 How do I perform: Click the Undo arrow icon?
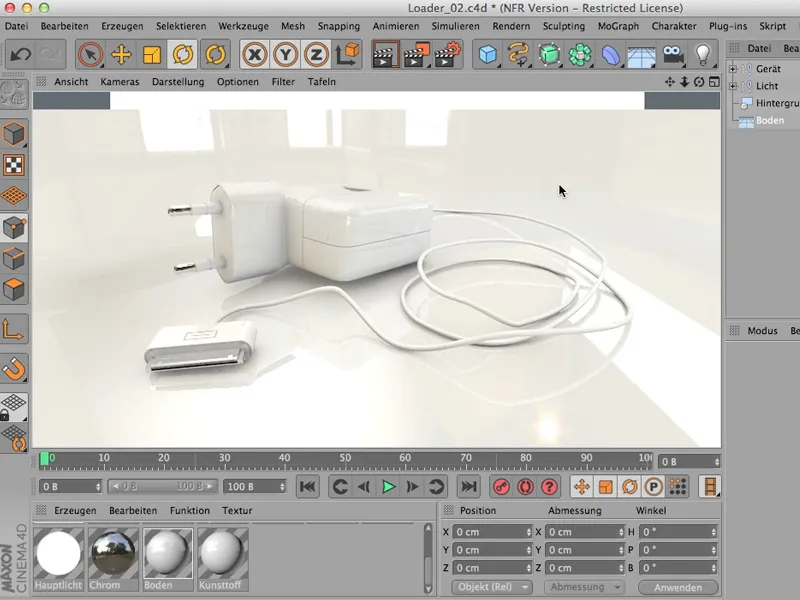point(20,54)
